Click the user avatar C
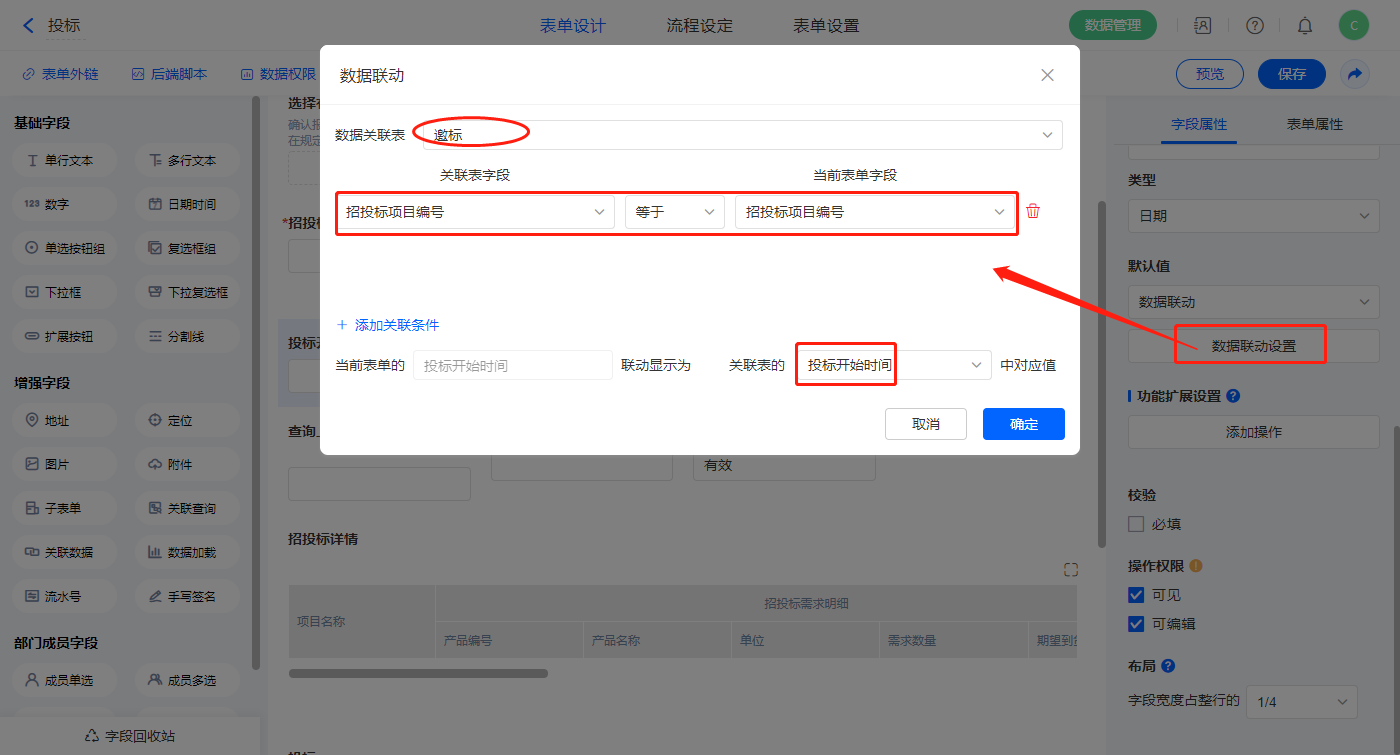This screenshot has width=1400, height=755. (1353, 26)
